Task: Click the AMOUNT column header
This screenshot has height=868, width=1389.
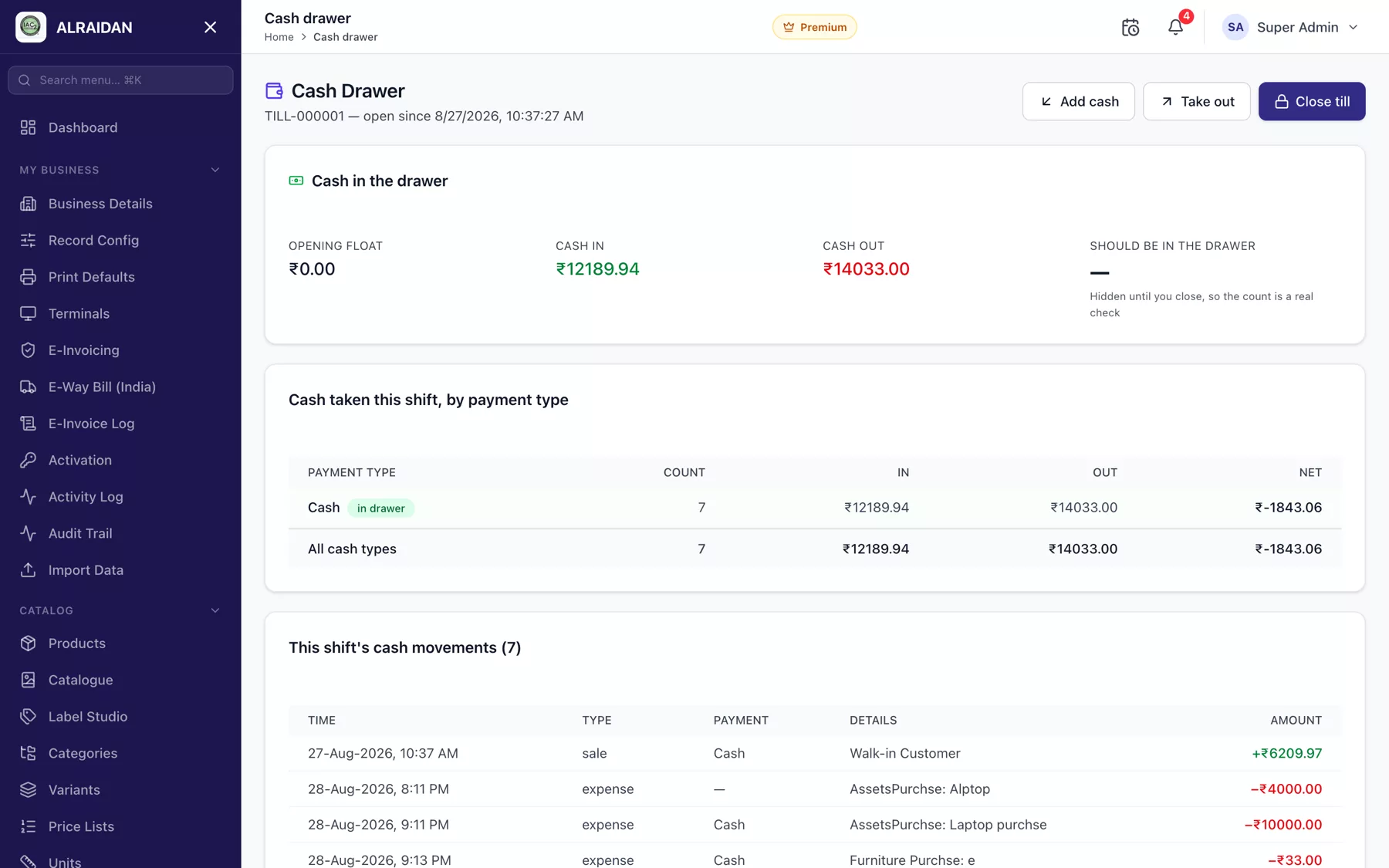Action: (x=1296, y=720)
